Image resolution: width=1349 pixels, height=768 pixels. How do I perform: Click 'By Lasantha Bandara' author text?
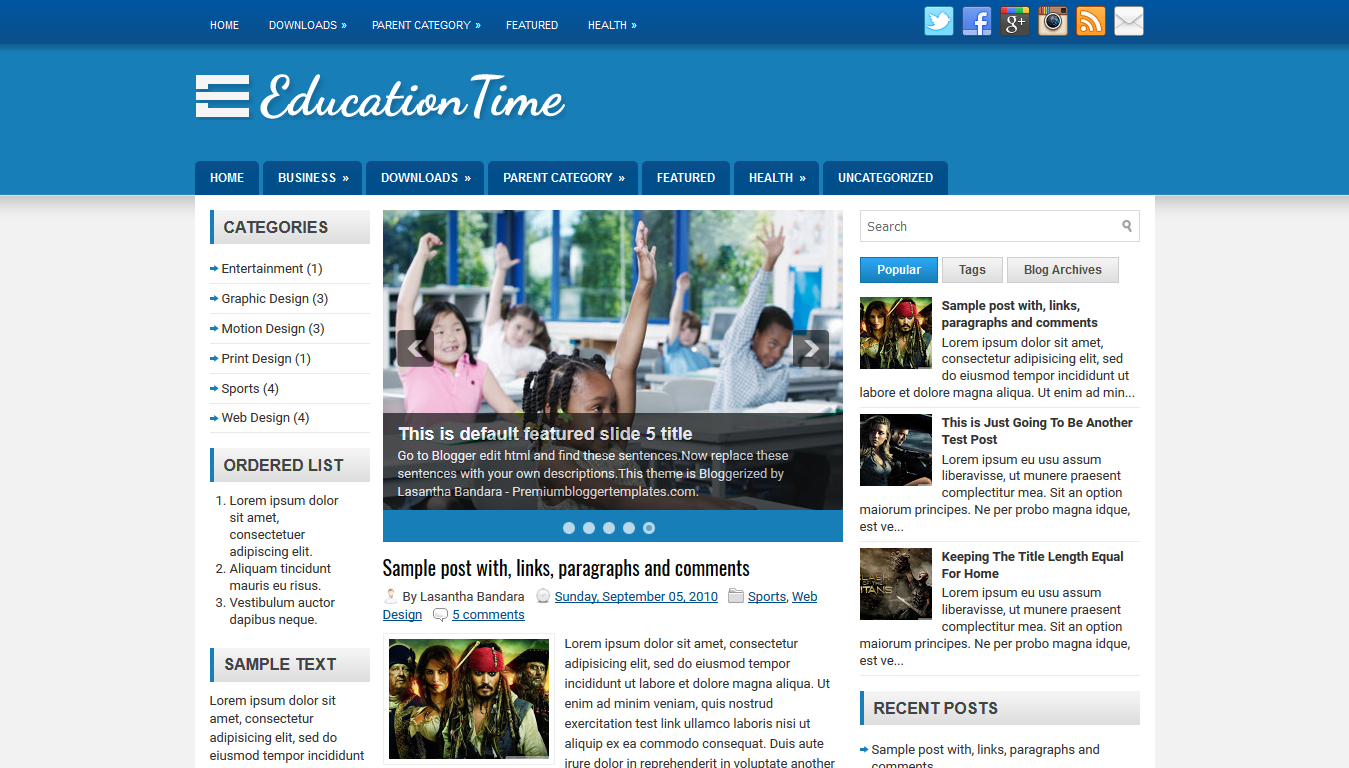[463, 596]
